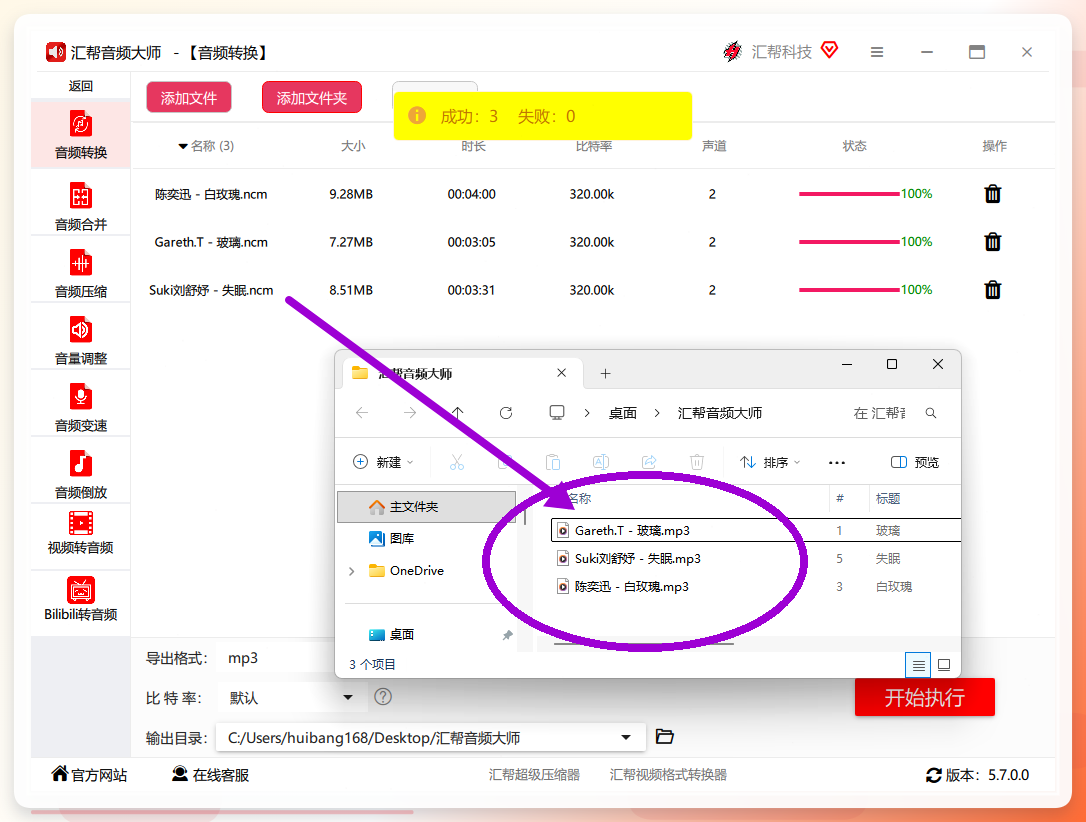
Task: Switch Explorer to large thumbnails view
Action: click(943, 665)
